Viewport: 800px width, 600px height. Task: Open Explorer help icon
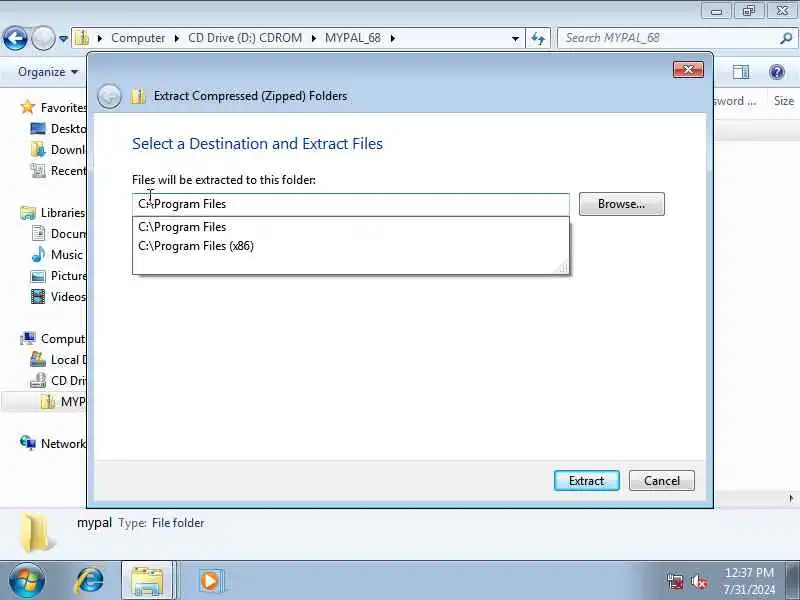tap(777, 72)
